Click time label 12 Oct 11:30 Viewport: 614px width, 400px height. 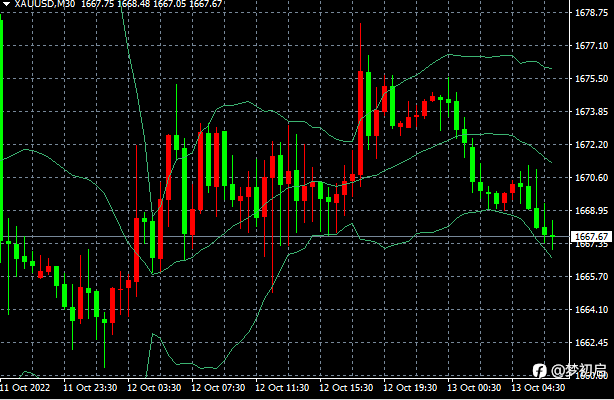[282, 388]
